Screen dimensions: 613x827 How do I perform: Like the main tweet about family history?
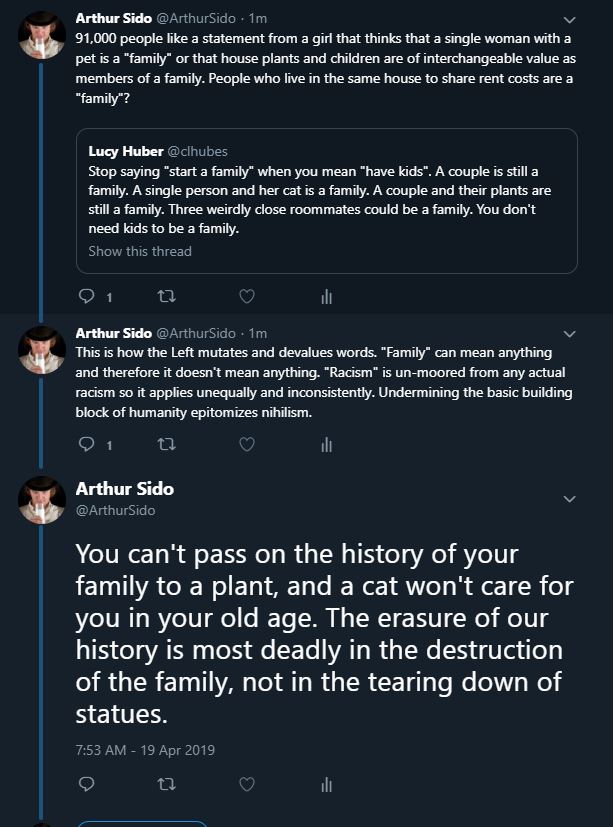[246, 784]
